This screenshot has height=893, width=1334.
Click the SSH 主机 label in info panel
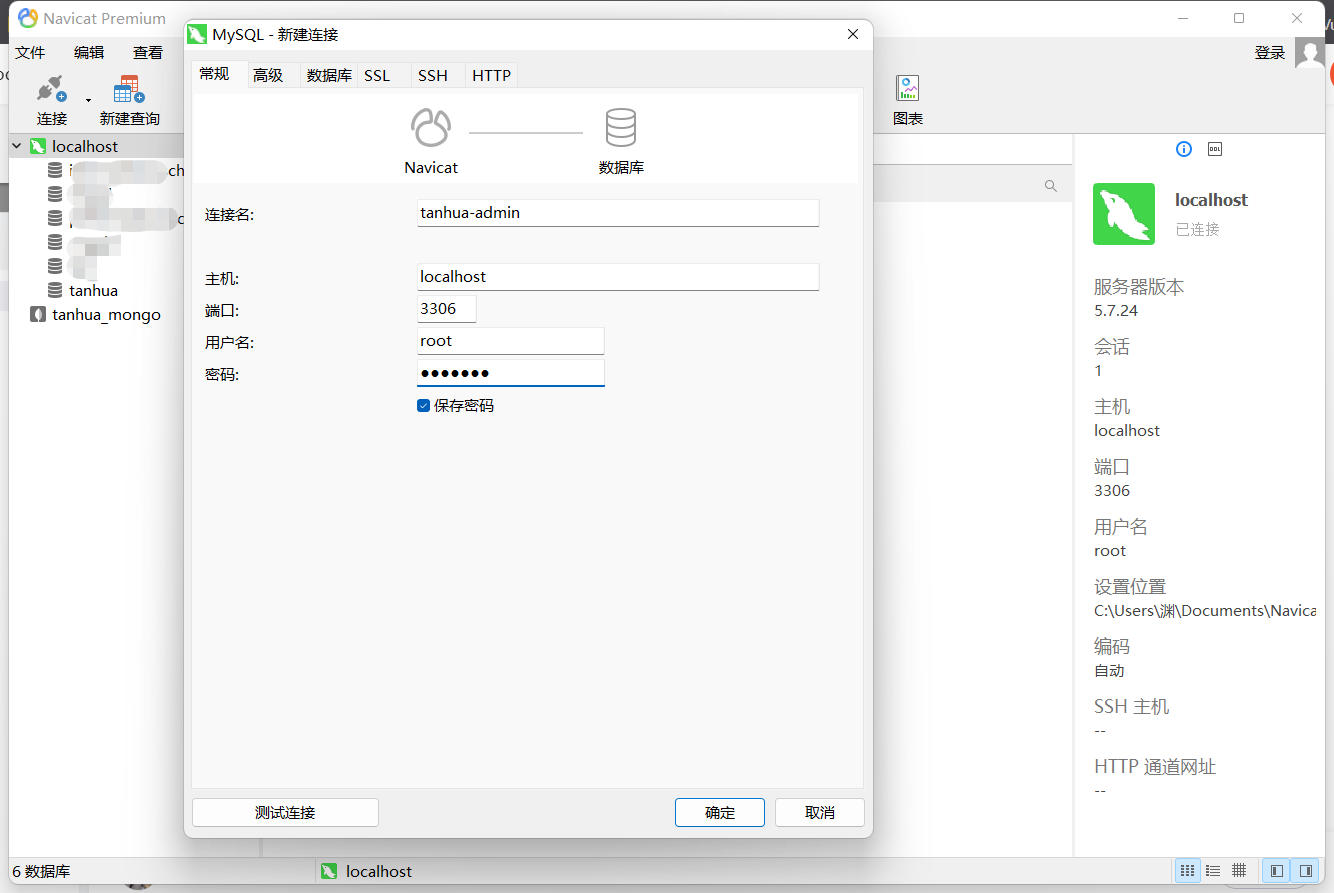coord(1131,707)
